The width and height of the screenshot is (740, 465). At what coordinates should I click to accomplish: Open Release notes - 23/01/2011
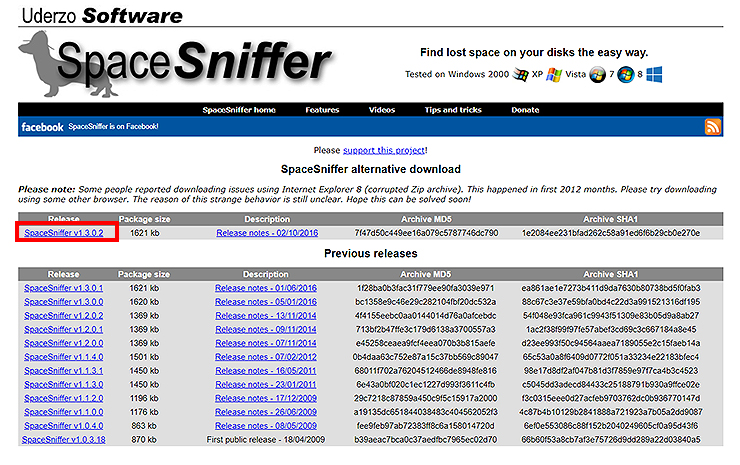coord(266,384)
